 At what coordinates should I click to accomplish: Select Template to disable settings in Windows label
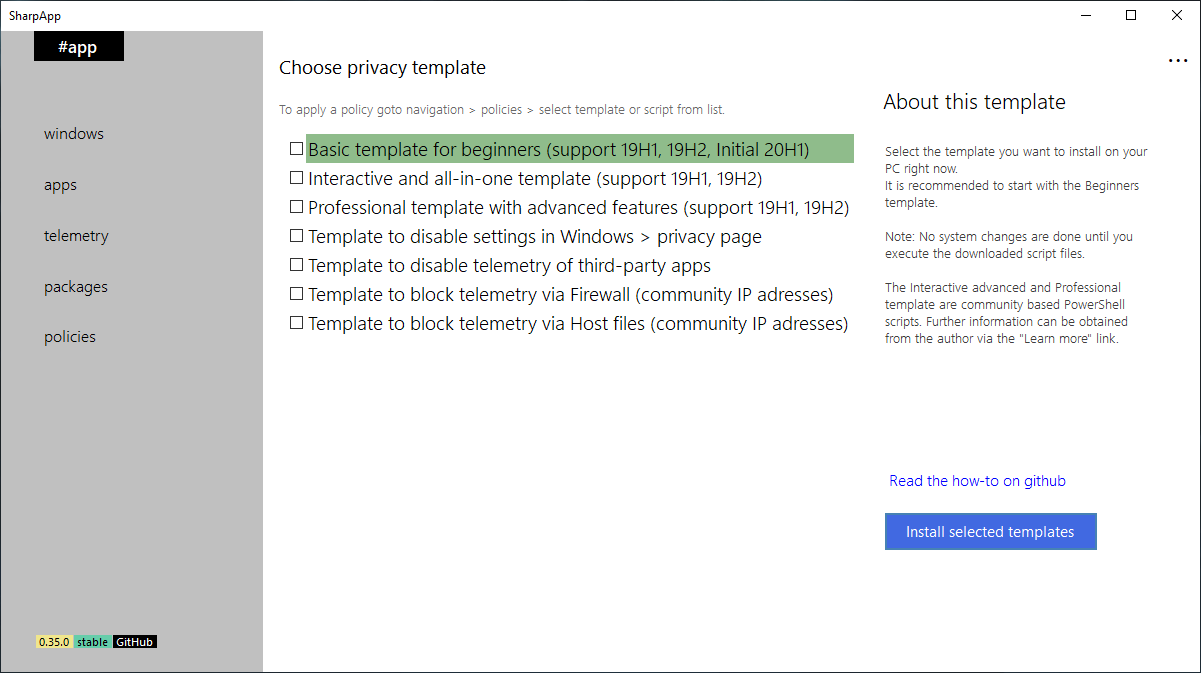coord(535,237)
